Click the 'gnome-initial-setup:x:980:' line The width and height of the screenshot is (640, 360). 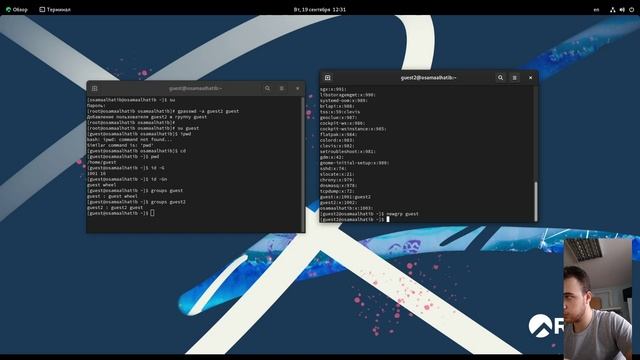pos(354,163)
